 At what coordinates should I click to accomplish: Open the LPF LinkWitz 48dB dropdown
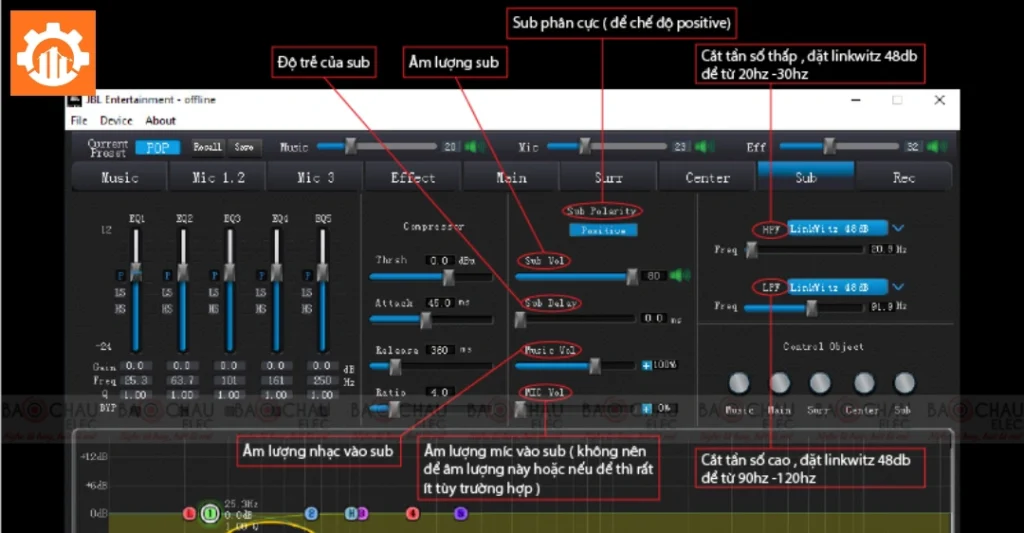pos(897,287)
